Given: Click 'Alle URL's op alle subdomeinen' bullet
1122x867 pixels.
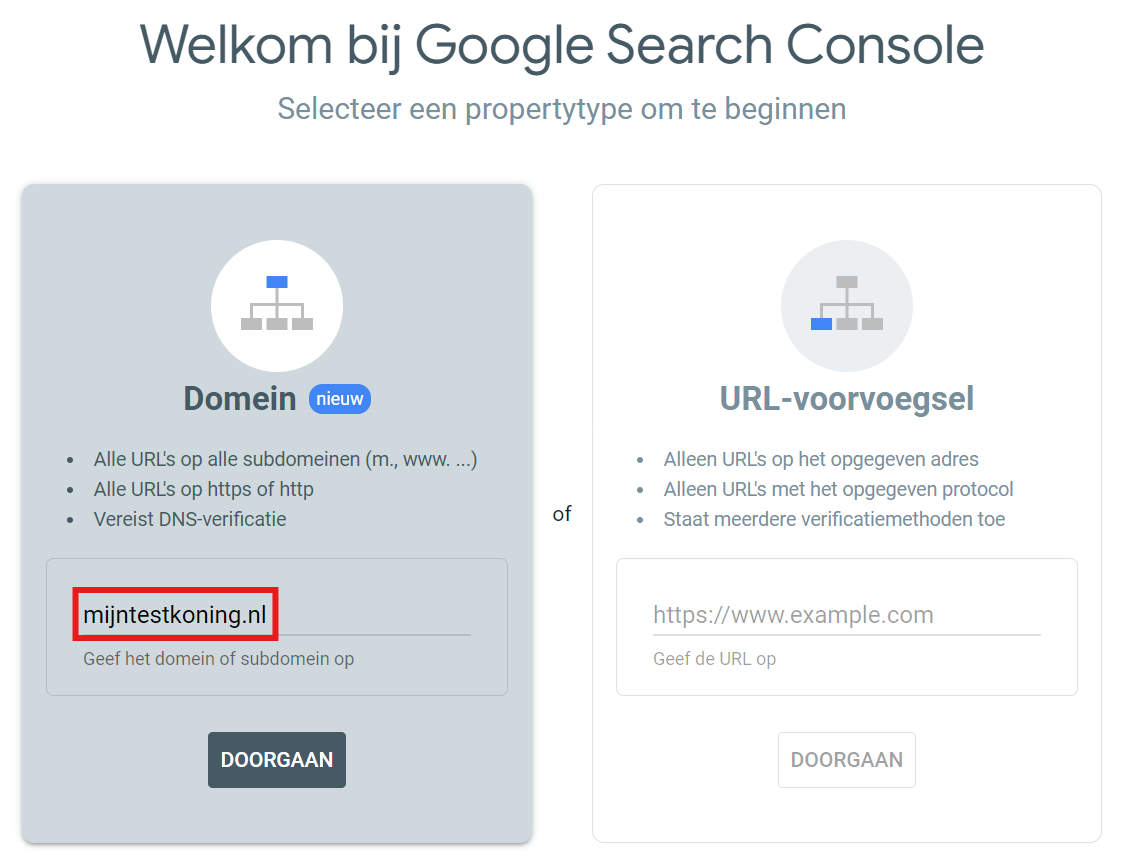Looking at the screenshot, I should (x=285, y=460).
